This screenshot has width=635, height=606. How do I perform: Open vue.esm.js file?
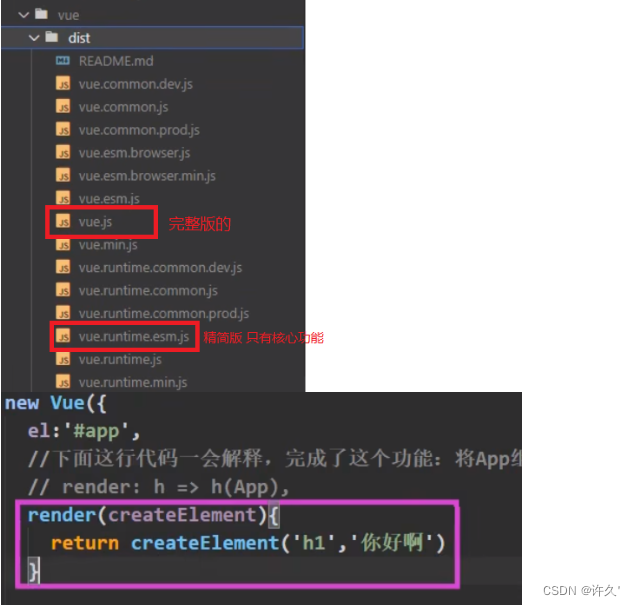click(x=109, y=199)
